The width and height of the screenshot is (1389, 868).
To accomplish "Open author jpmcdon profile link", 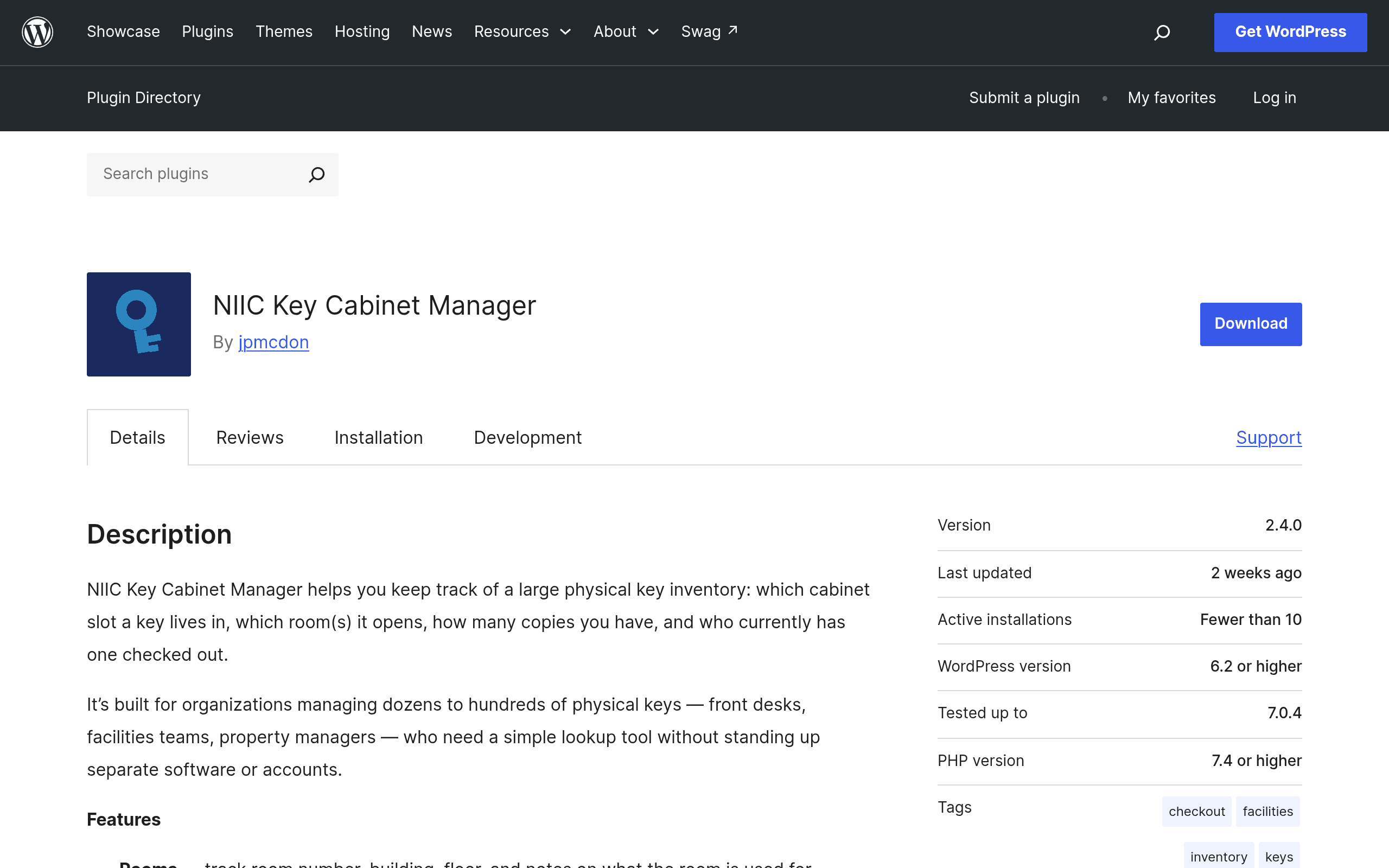I will tap(274, 342).
